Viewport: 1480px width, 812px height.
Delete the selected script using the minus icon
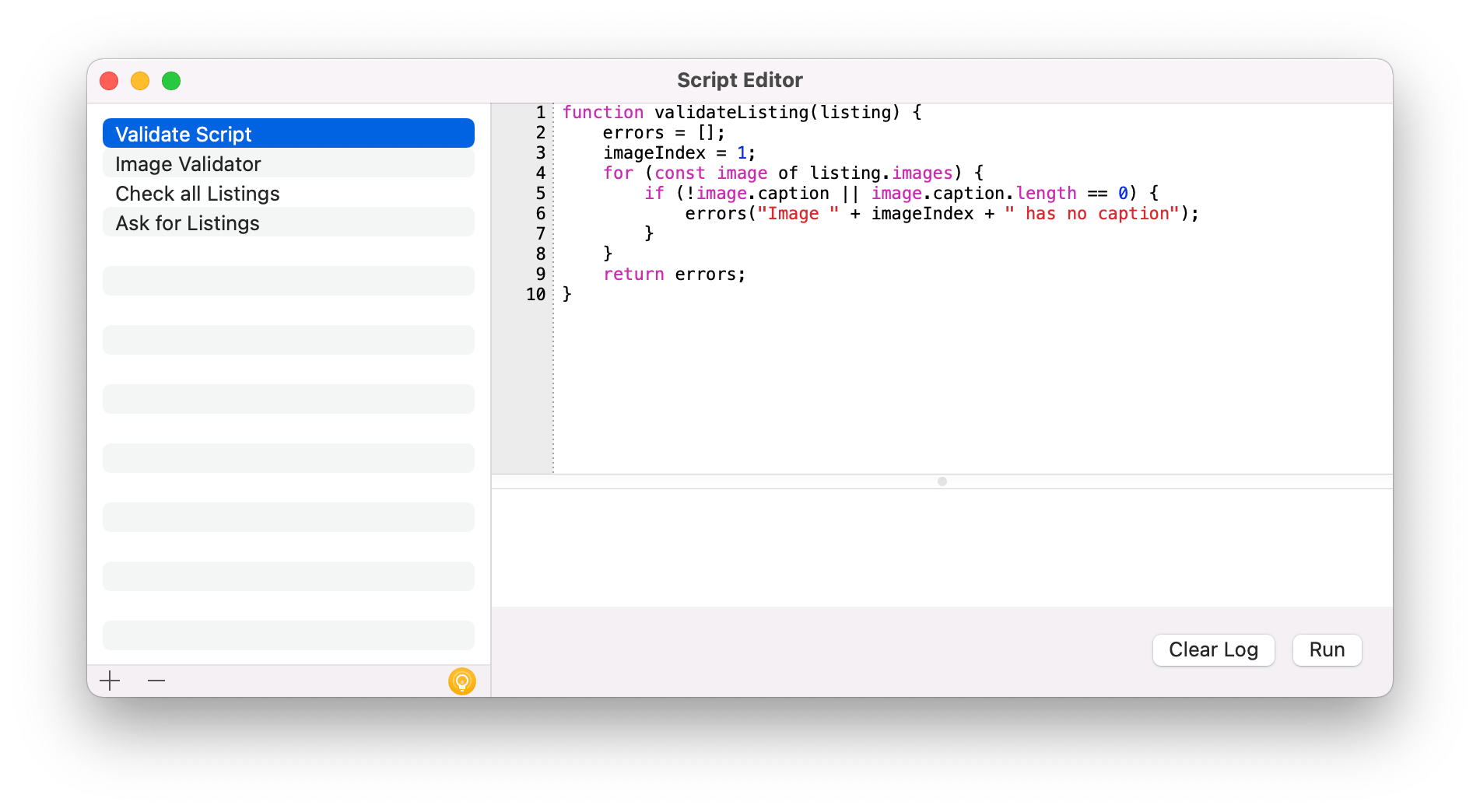[x=156, y=681]
